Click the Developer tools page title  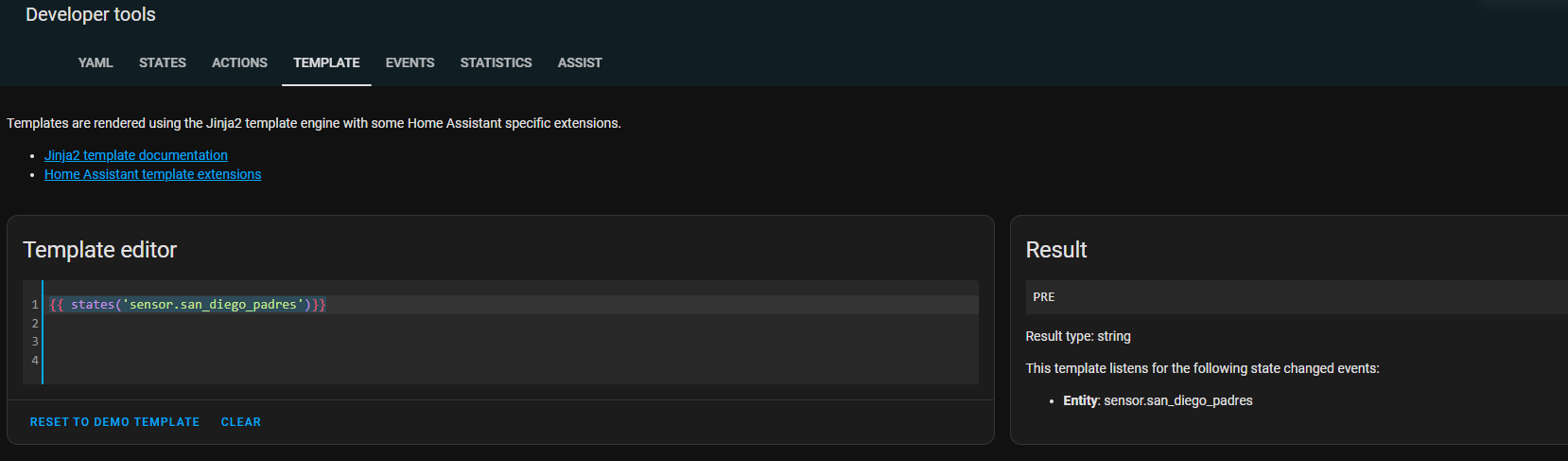point(91,15)
